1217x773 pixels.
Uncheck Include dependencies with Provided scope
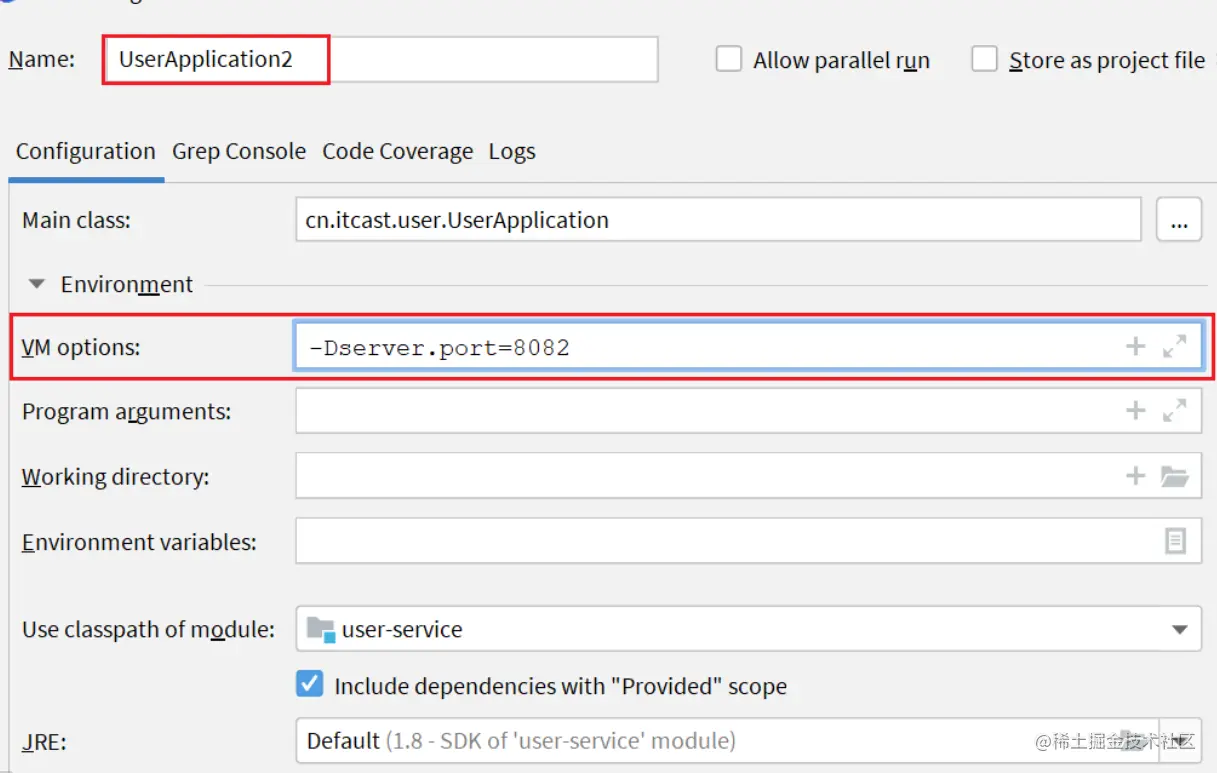click(x=310, y=685)
